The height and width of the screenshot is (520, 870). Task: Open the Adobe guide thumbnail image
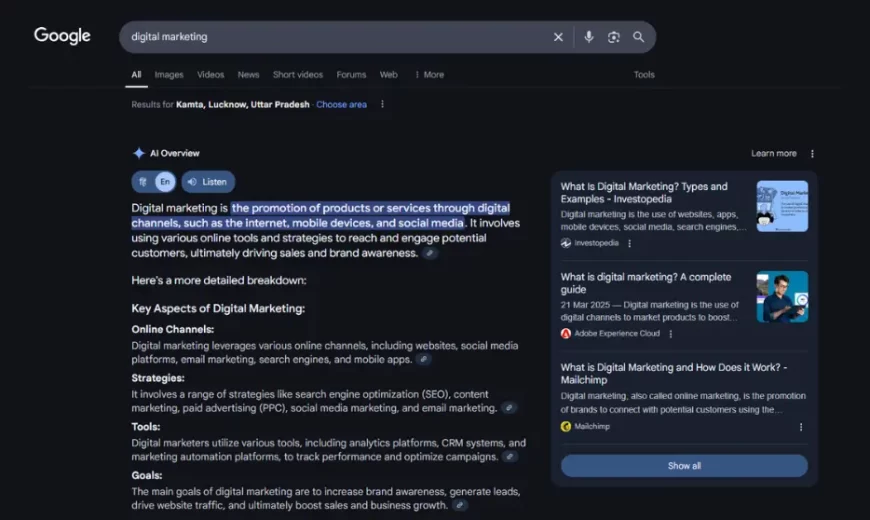point(782,296)
